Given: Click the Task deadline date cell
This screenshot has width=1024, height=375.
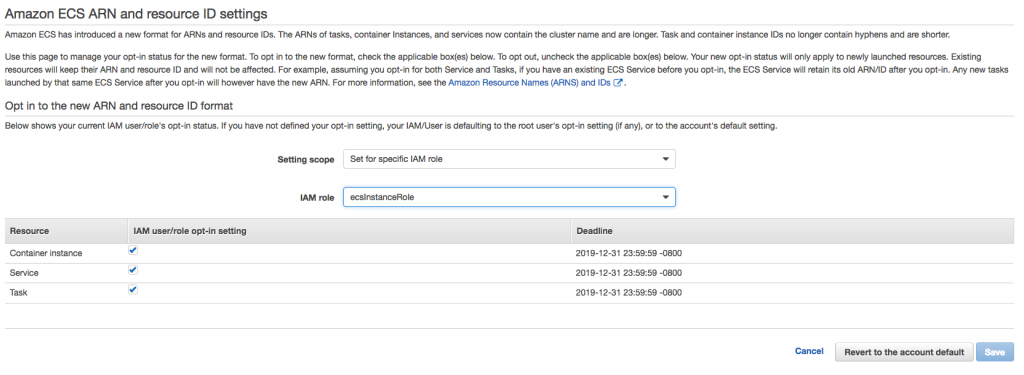Looking at the screenshot, I should pyautogui.click(x=629, y=293).
